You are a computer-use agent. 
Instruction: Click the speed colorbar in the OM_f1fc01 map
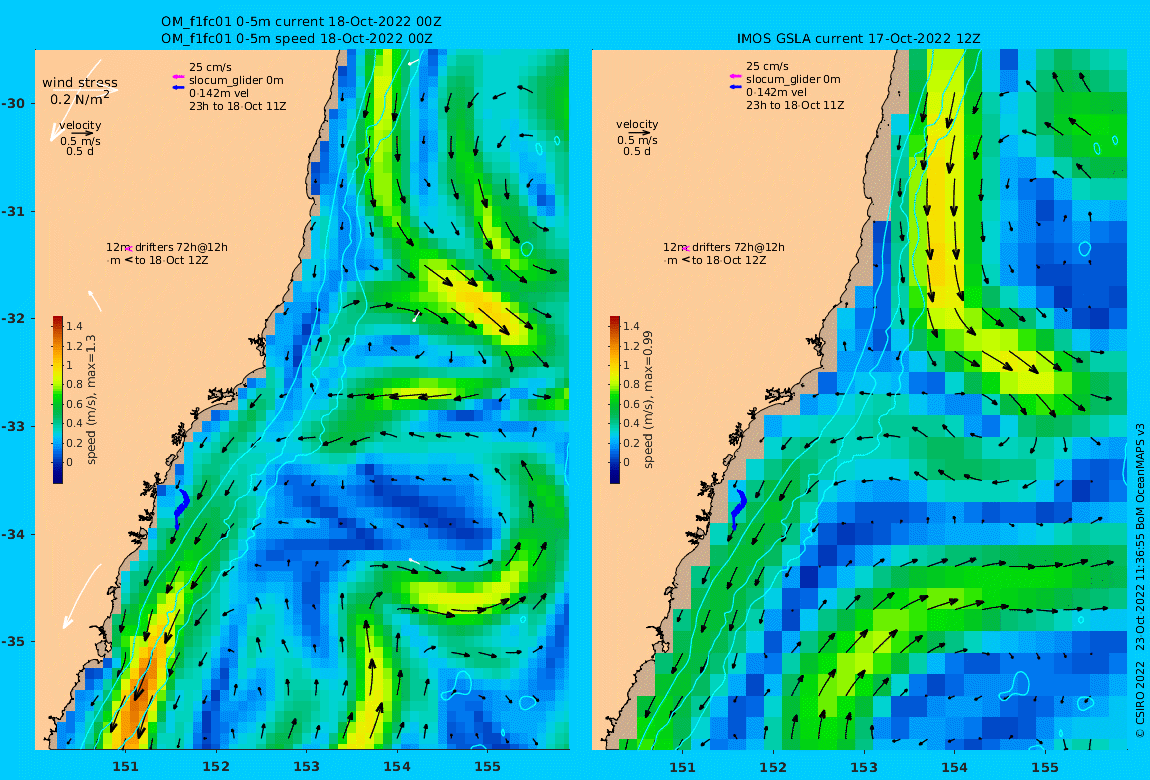tap(58, 400)
